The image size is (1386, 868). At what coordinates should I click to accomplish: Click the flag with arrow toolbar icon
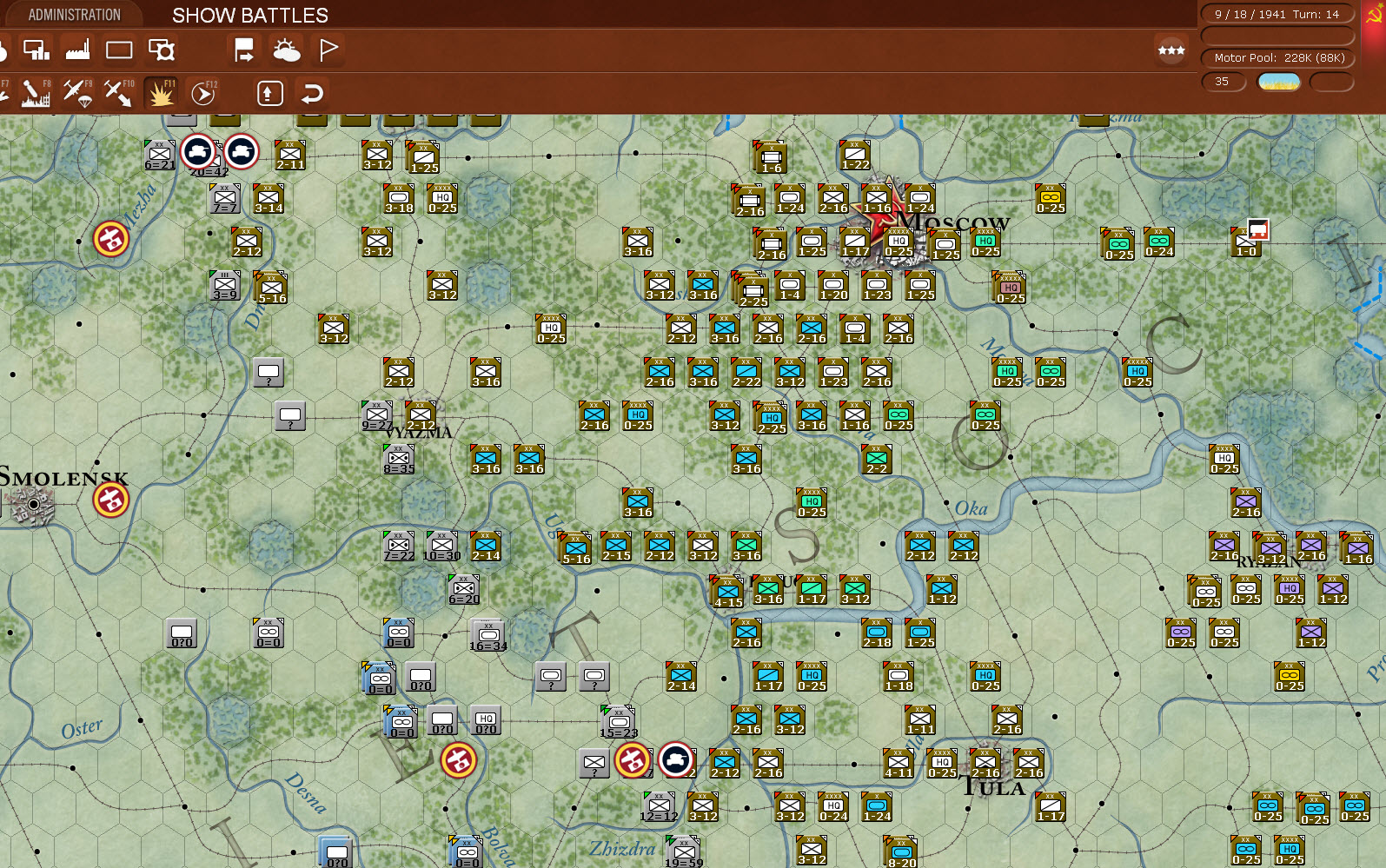click(x=244, y=50)
